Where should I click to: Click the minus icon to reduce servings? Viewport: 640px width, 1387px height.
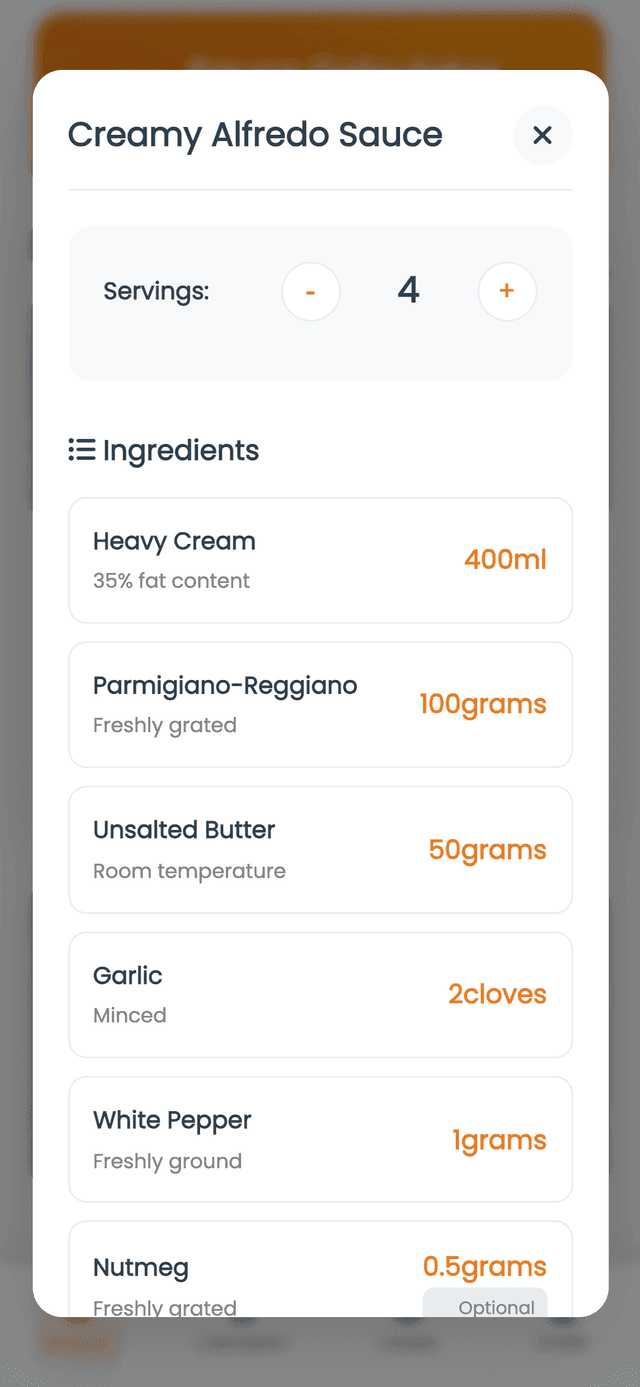(311, 291)
